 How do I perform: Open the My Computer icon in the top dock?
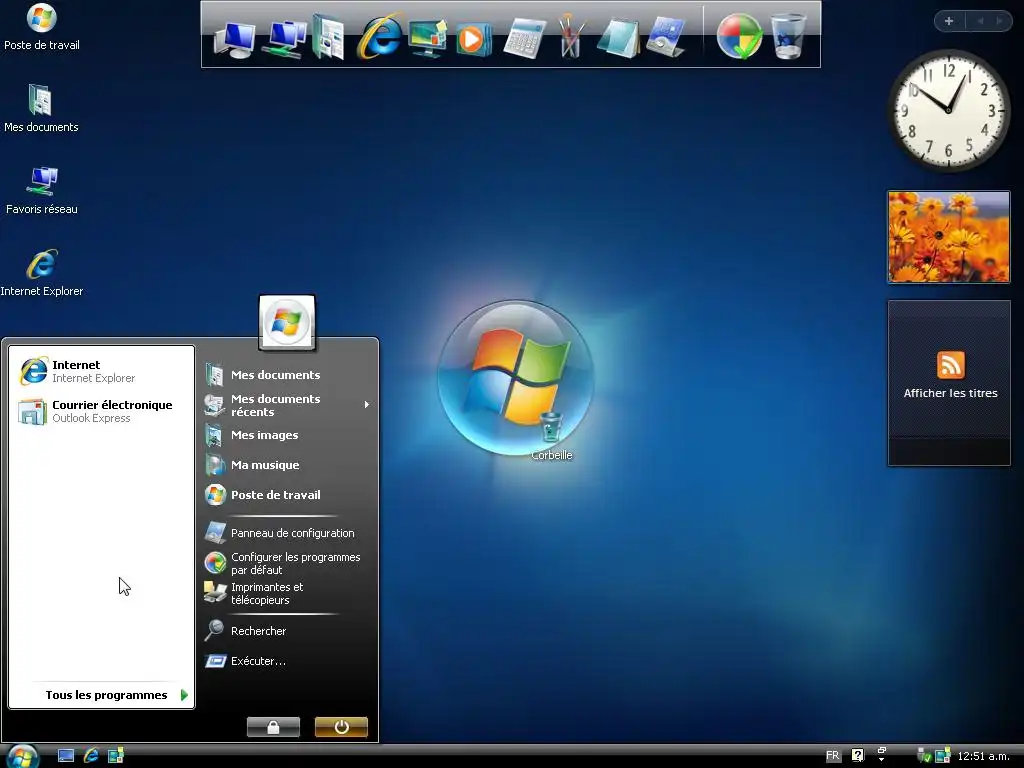click(x=235, y=39)
